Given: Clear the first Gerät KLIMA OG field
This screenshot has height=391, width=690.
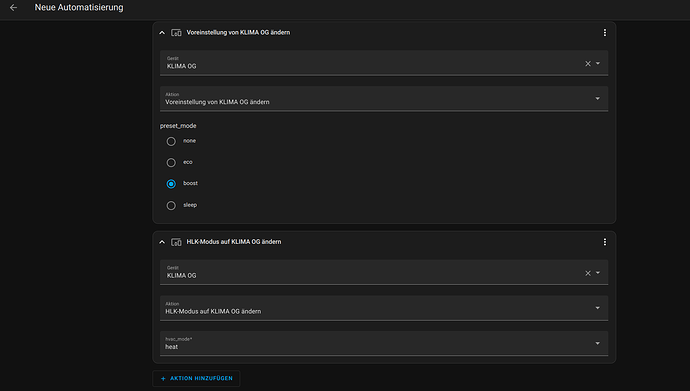Looking at the screenshot, I should click(x=587, y=64).
